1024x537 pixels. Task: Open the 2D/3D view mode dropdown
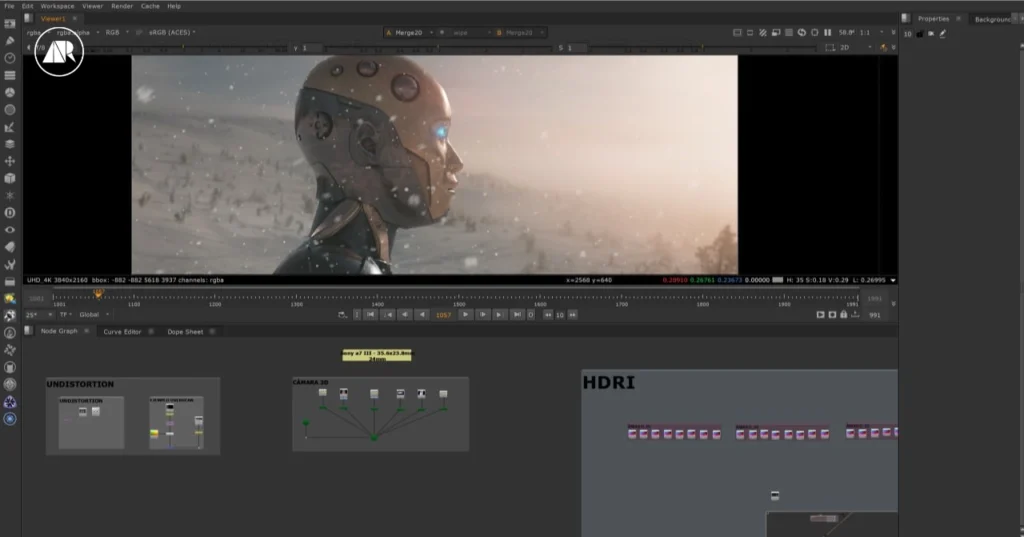[x=855, y=48]
